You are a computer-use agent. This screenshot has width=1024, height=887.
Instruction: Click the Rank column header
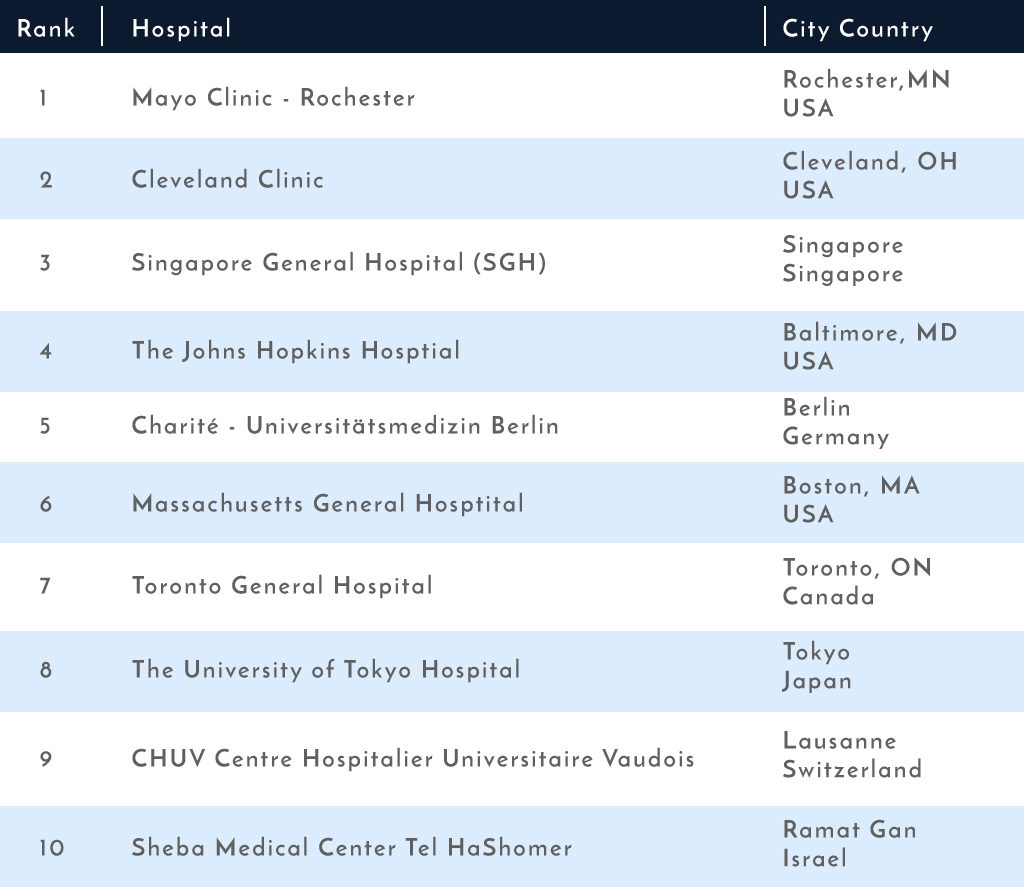pos(46,29)
